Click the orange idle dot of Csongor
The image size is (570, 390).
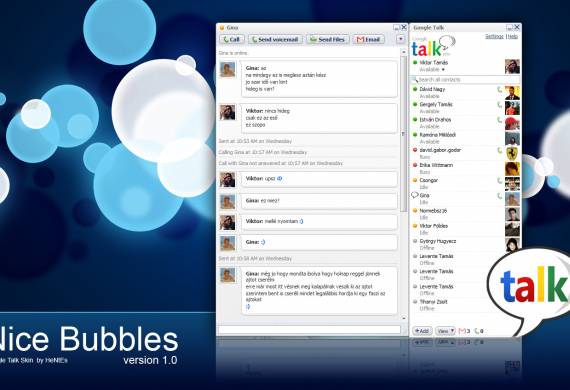[415, 180]
